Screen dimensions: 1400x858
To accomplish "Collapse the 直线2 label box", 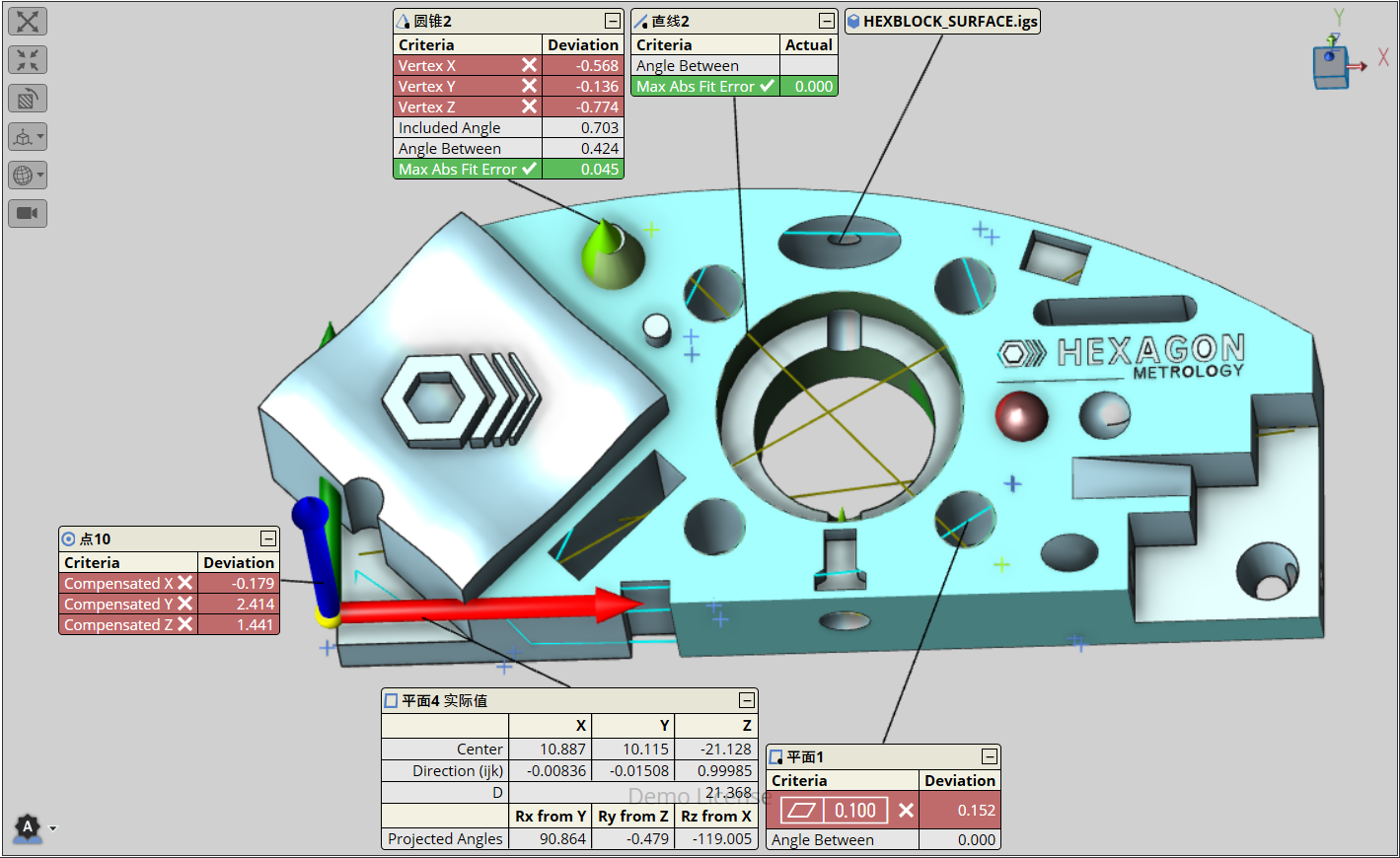I will coord(827,21).
